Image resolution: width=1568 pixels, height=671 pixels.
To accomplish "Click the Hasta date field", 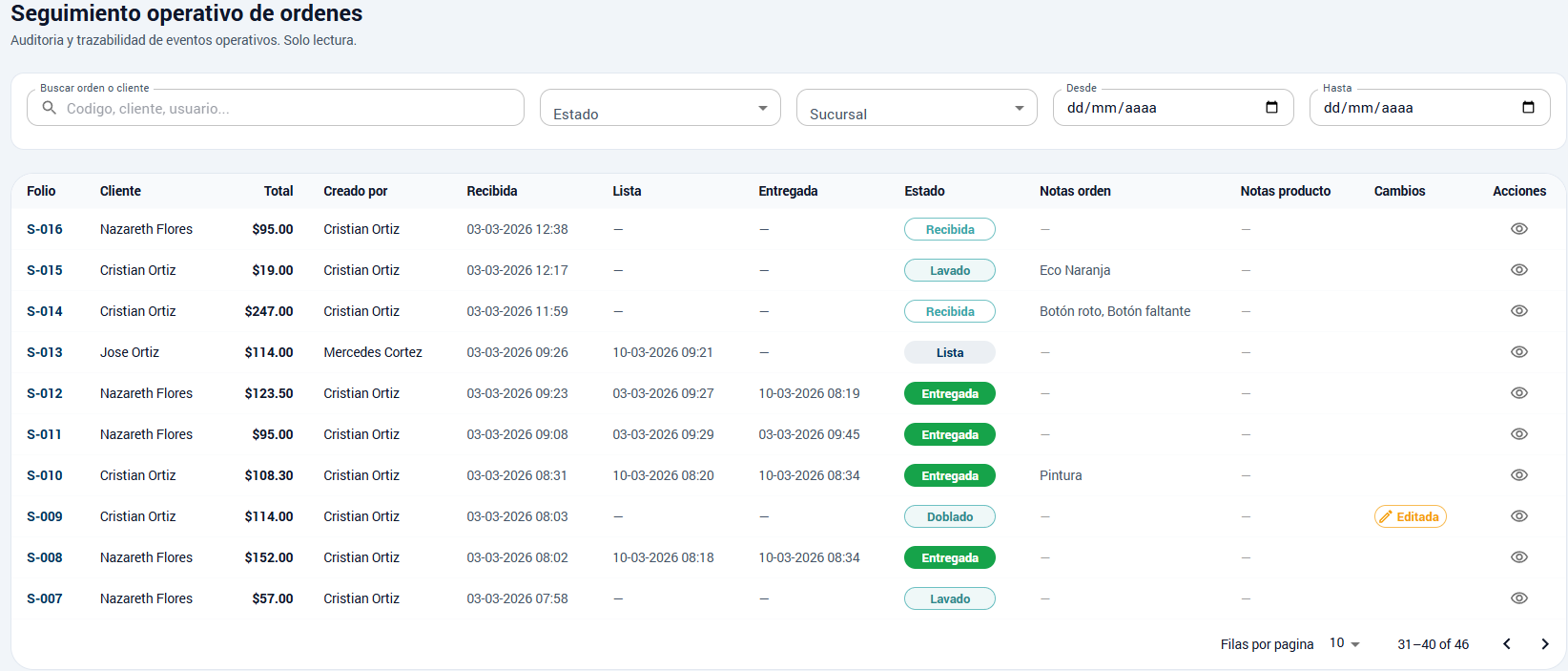I will [1430, 108].
